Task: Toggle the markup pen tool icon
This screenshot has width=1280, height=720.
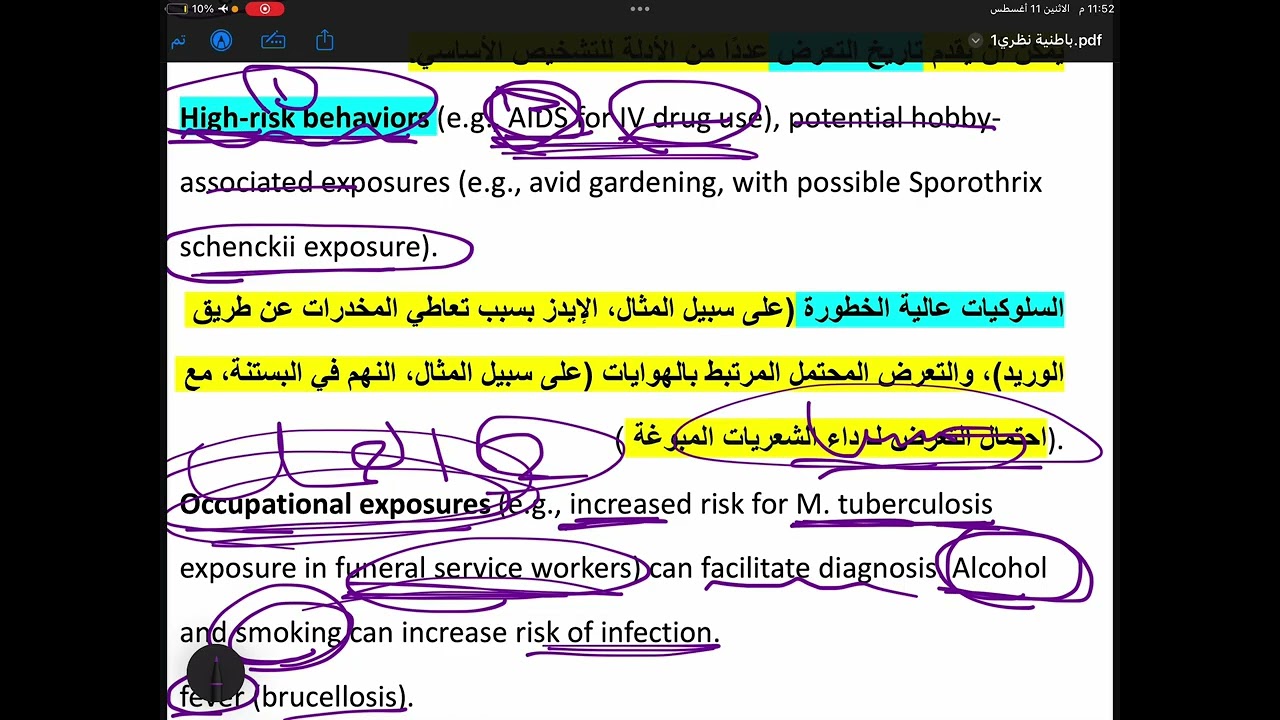Action: (x=221, y=41)
